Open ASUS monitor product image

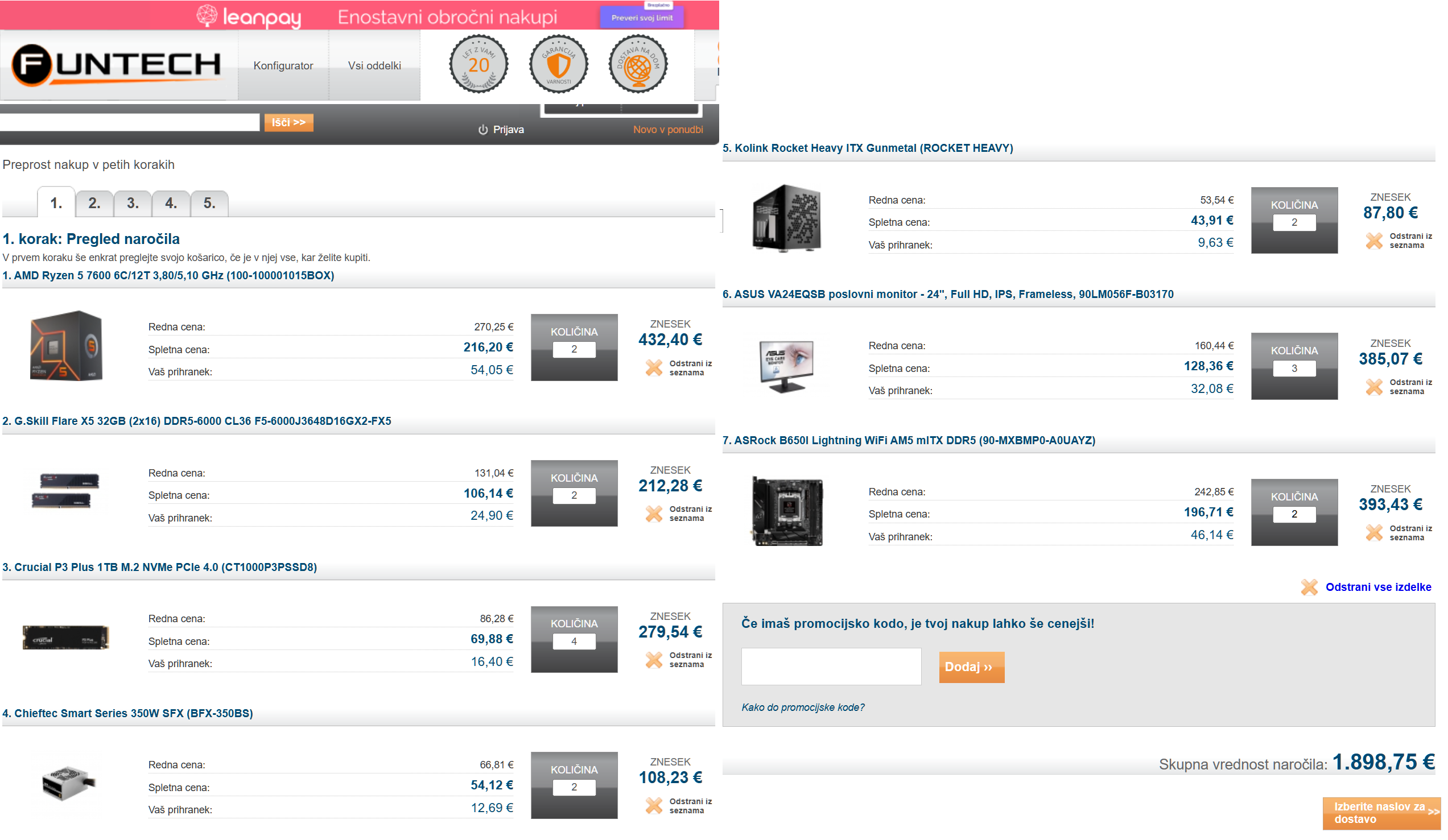click(x=787, y=367)
